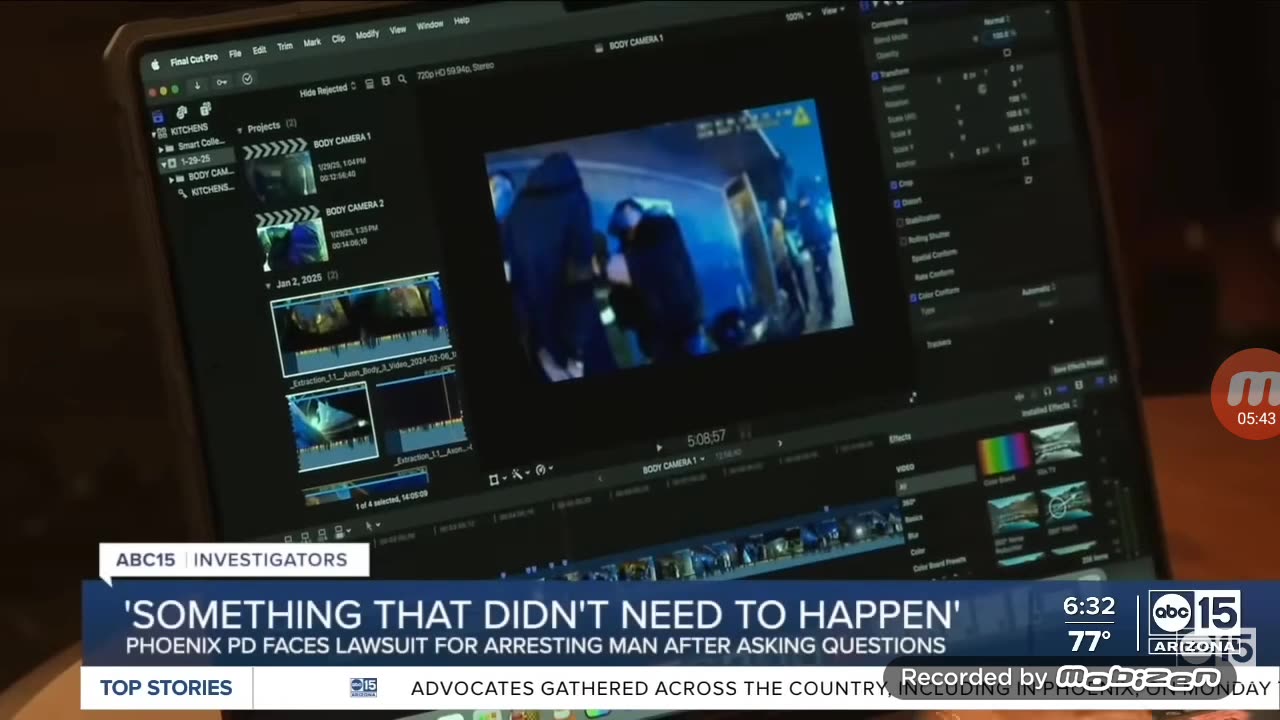Open the Clip menu

(x=339, y=38)
